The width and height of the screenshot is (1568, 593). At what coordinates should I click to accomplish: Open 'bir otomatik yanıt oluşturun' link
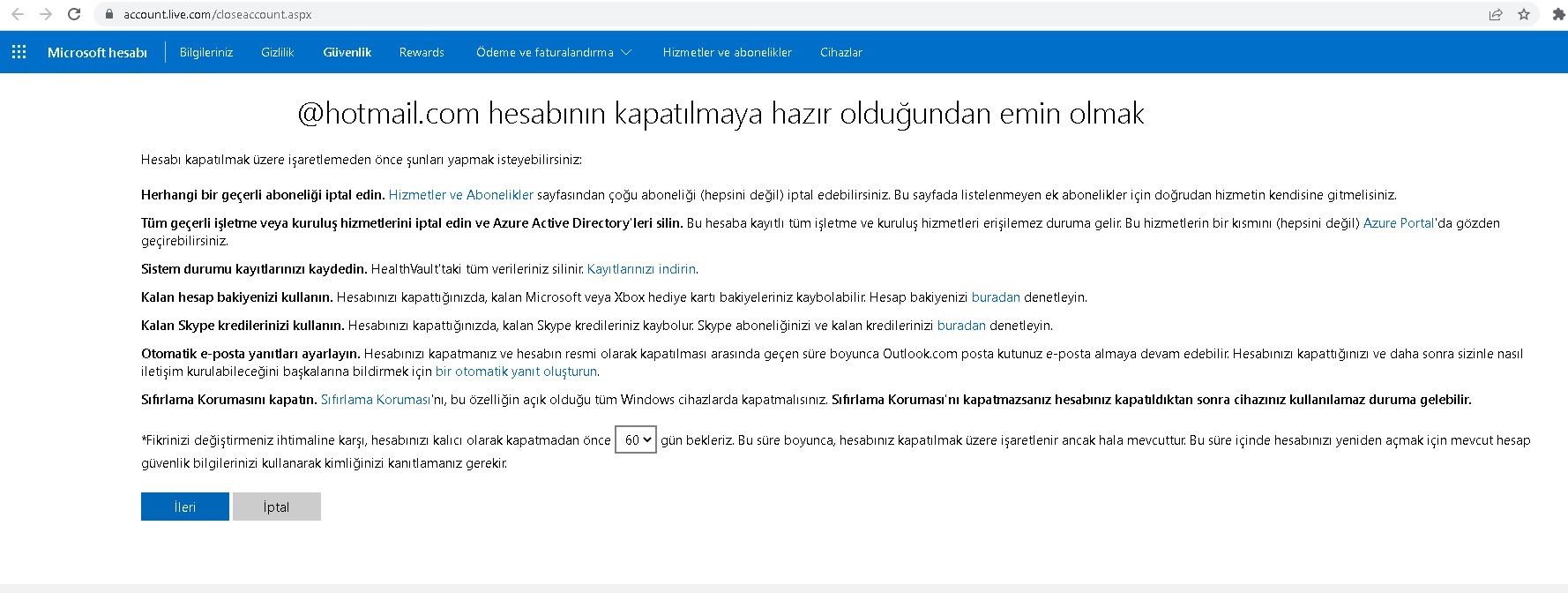516,372
